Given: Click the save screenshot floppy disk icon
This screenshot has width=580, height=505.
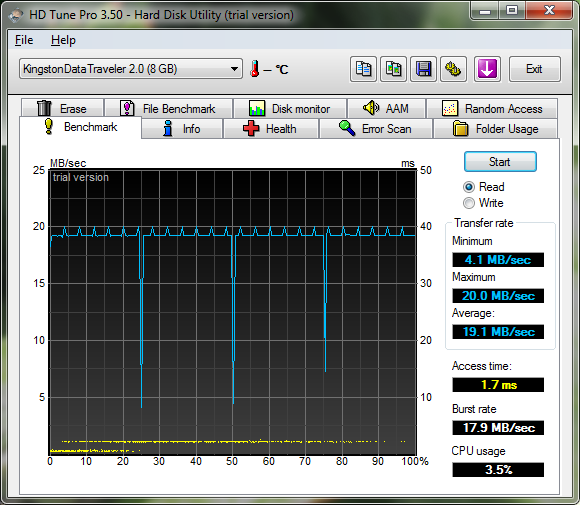Looking at the screenshot, I should coord(424,69).
